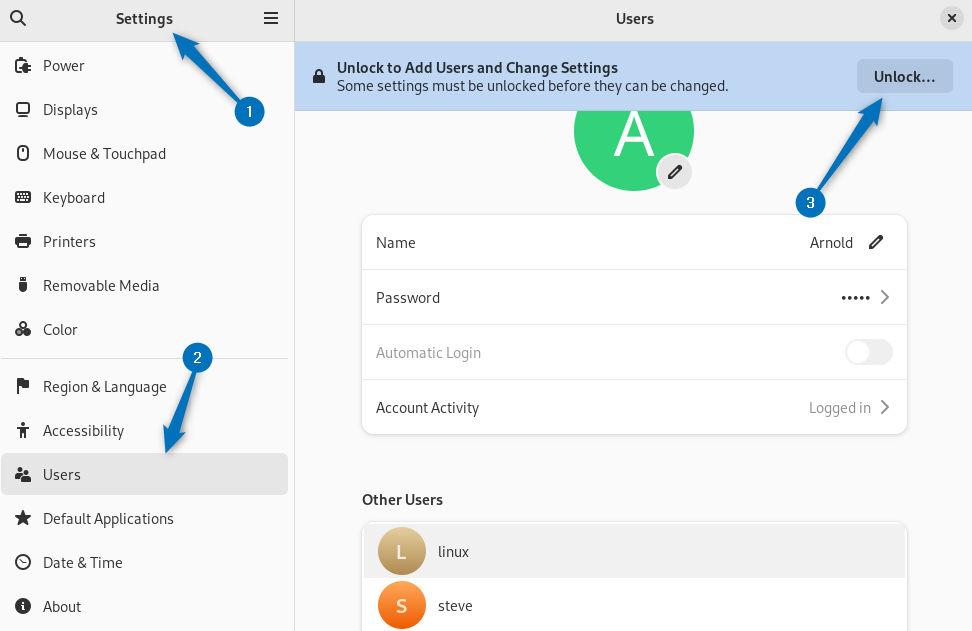The image size is (972, 631).
Task: Click the Printers icon in sidebar
Action: click(23, 242)
